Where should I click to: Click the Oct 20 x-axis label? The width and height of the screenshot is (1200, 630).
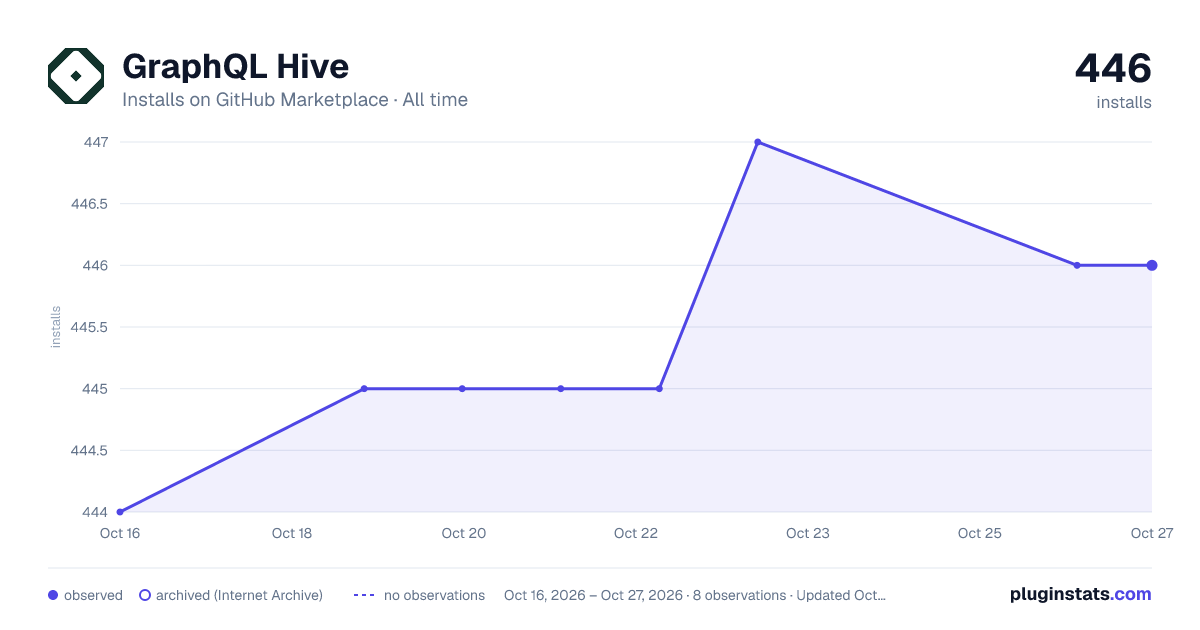464,533
